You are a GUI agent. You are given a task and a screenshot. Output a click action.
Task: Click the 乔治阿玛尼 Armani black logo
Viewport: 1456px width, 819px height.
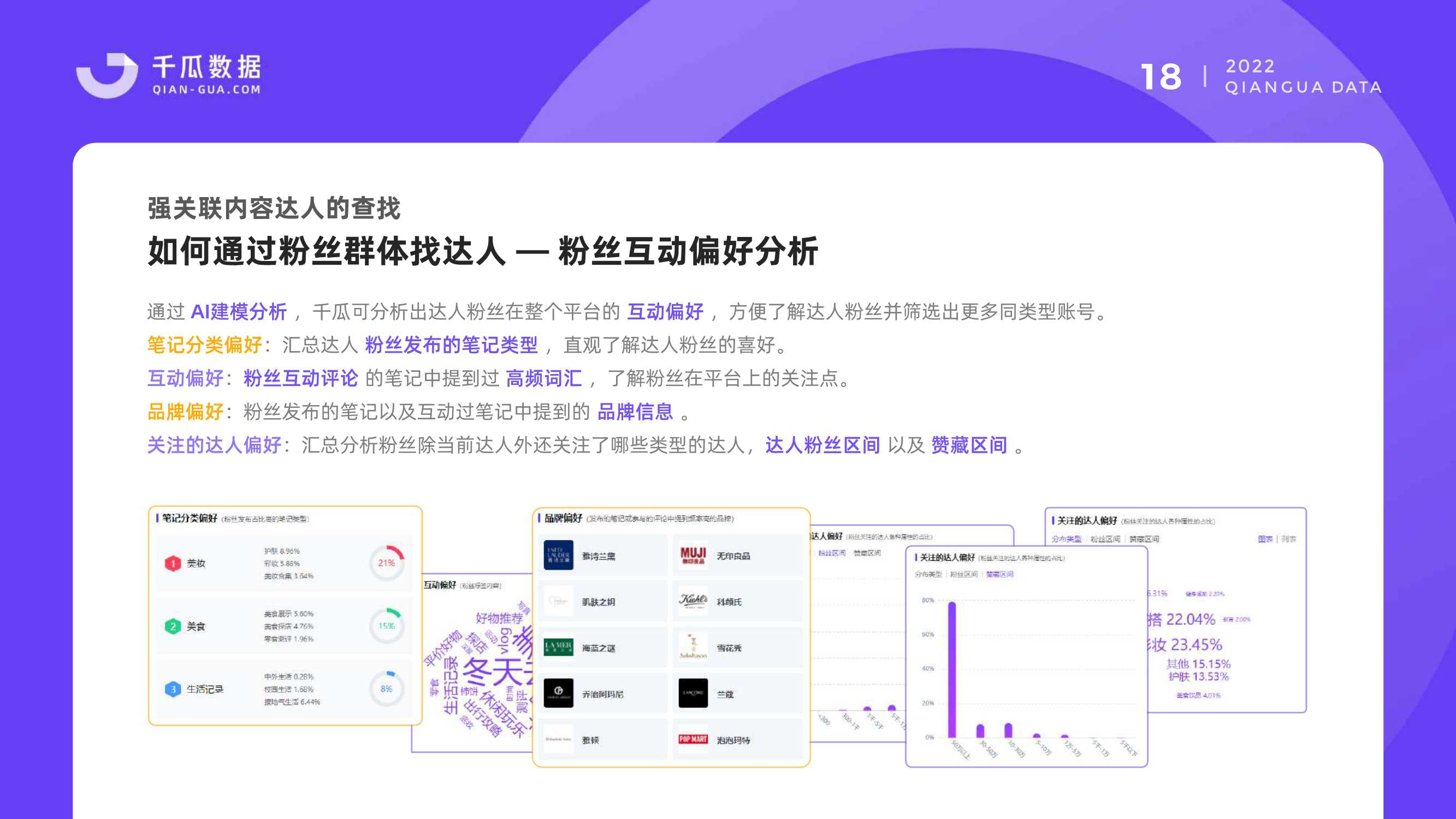point(559,693)
